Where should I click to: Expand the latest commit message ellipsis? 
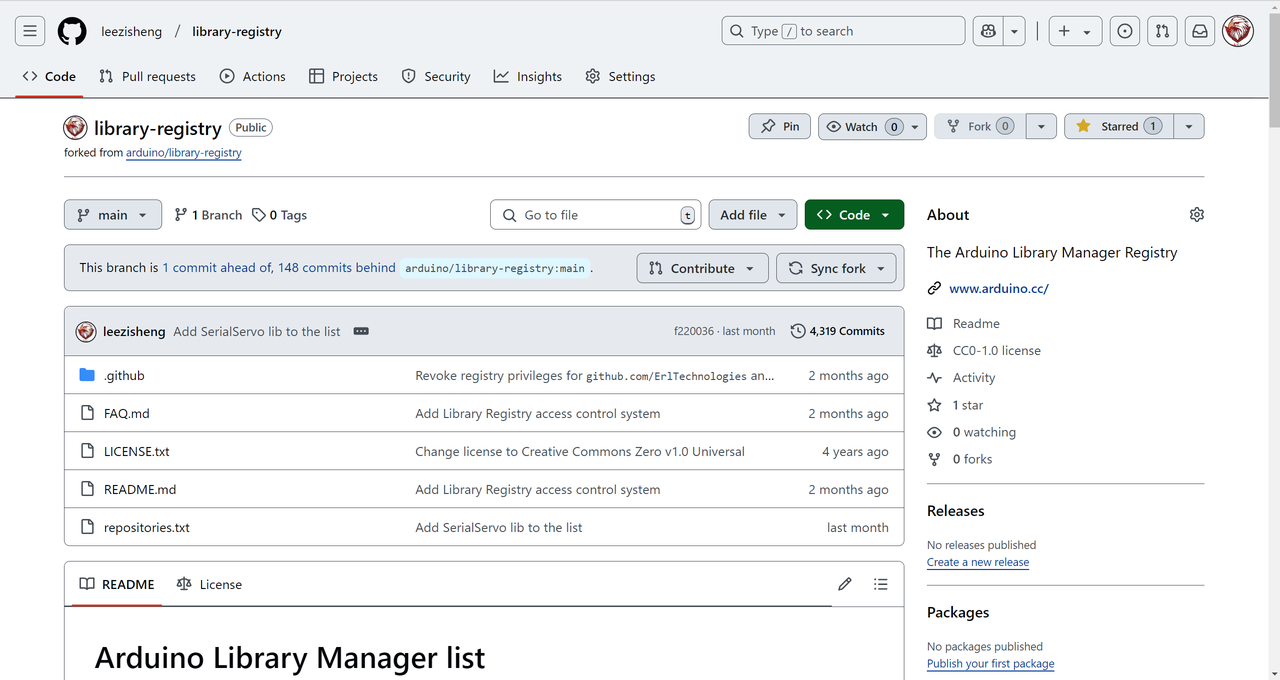[361, 331]
